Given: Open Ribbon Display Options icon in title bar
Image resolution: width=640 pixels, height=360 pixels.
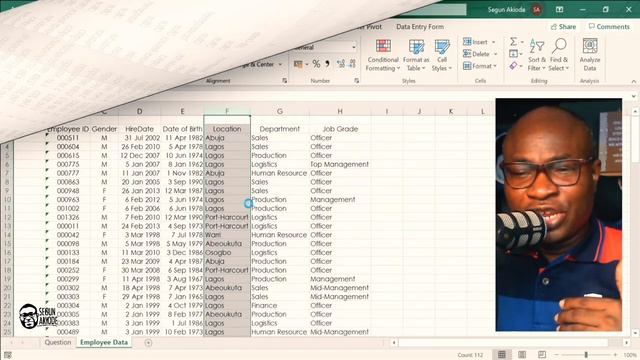Looking at the screenshot, I should pos(559,9).
